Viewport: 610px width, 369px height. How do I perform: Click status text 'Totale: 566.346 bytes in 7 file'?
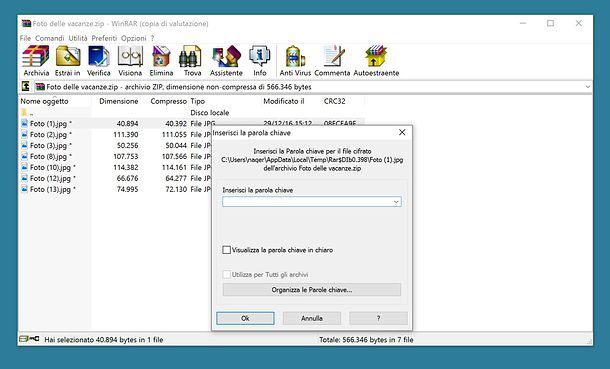point(366,339)
